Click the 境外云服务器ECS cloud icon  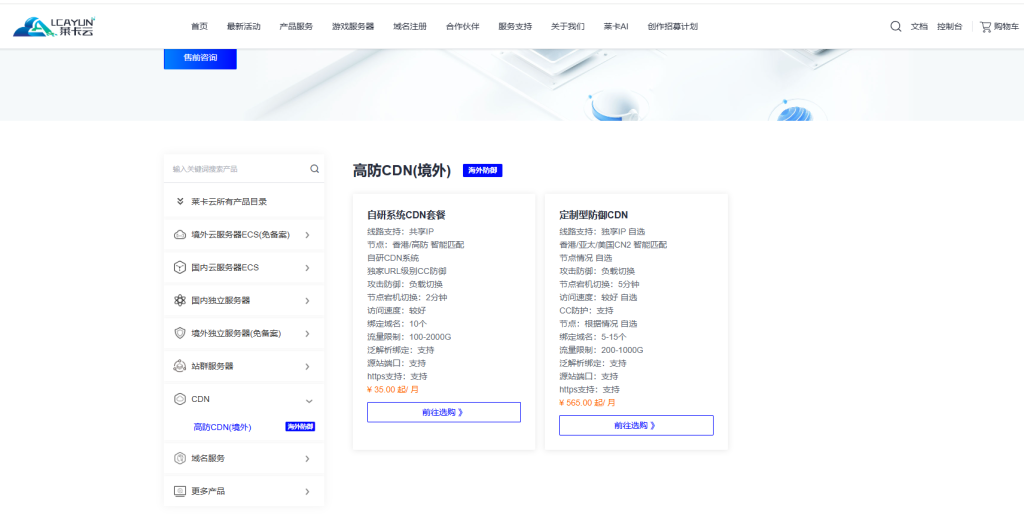tap(180, 235)
